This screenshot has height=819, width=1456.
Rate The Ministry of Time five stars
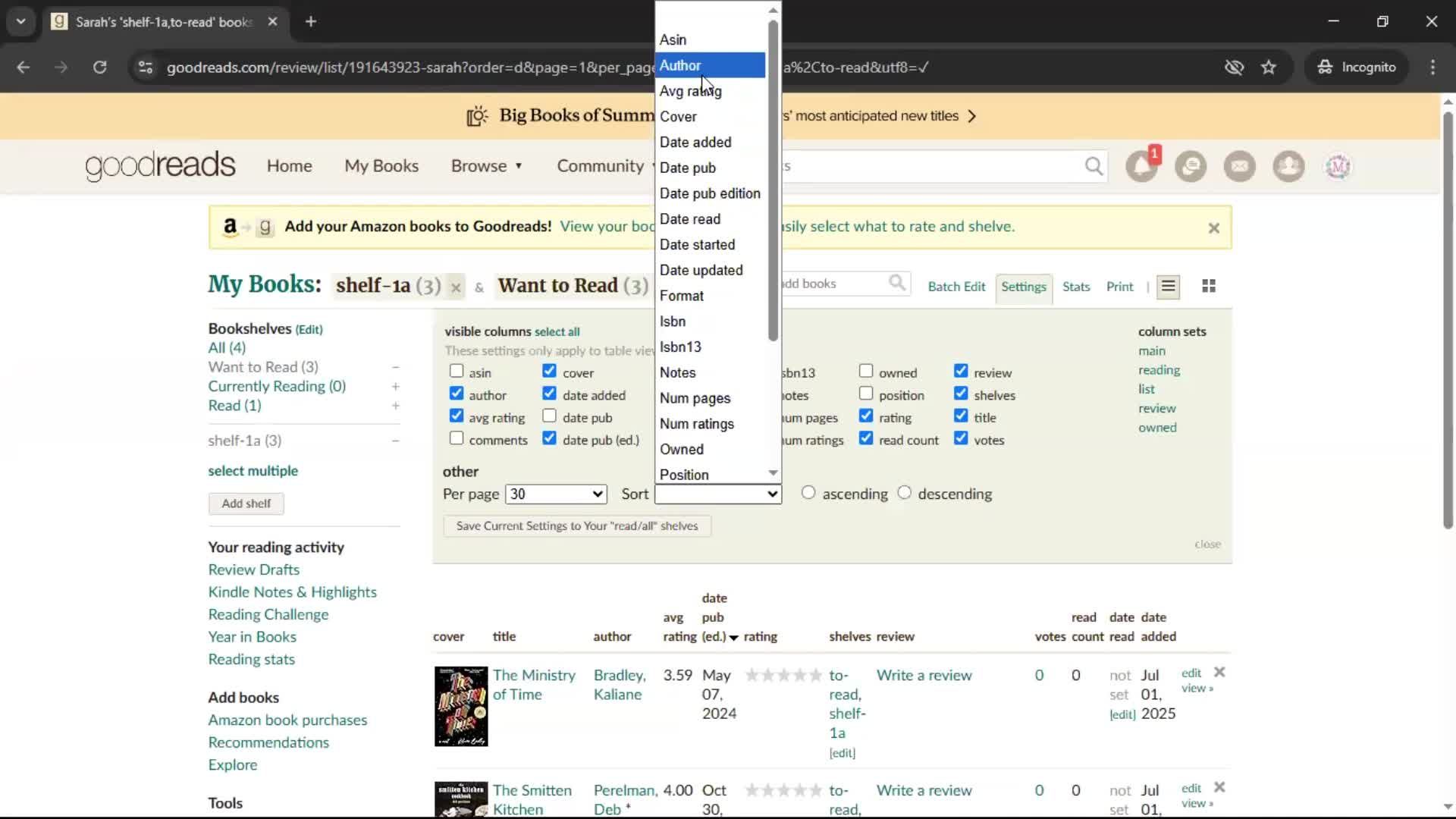click(815, 675)
